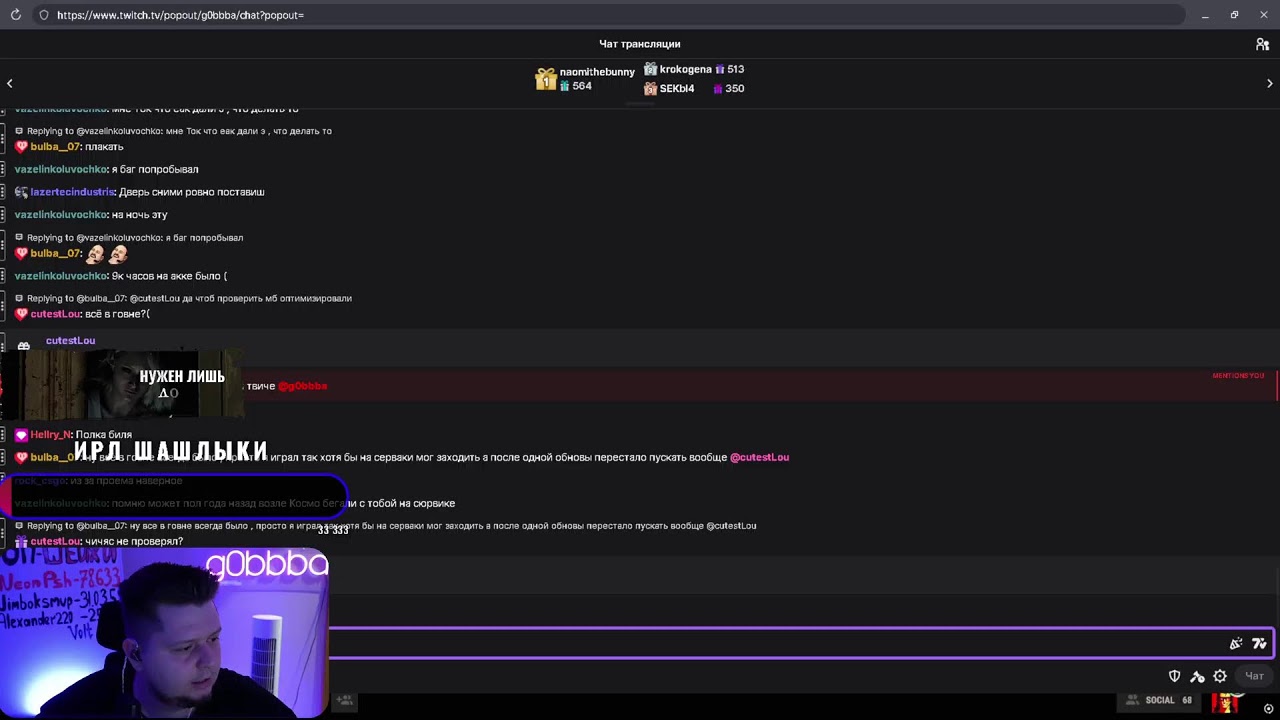Click username lazertecindustris in chat
This screenshot has width=1280, height=720.
click(73, 192)
